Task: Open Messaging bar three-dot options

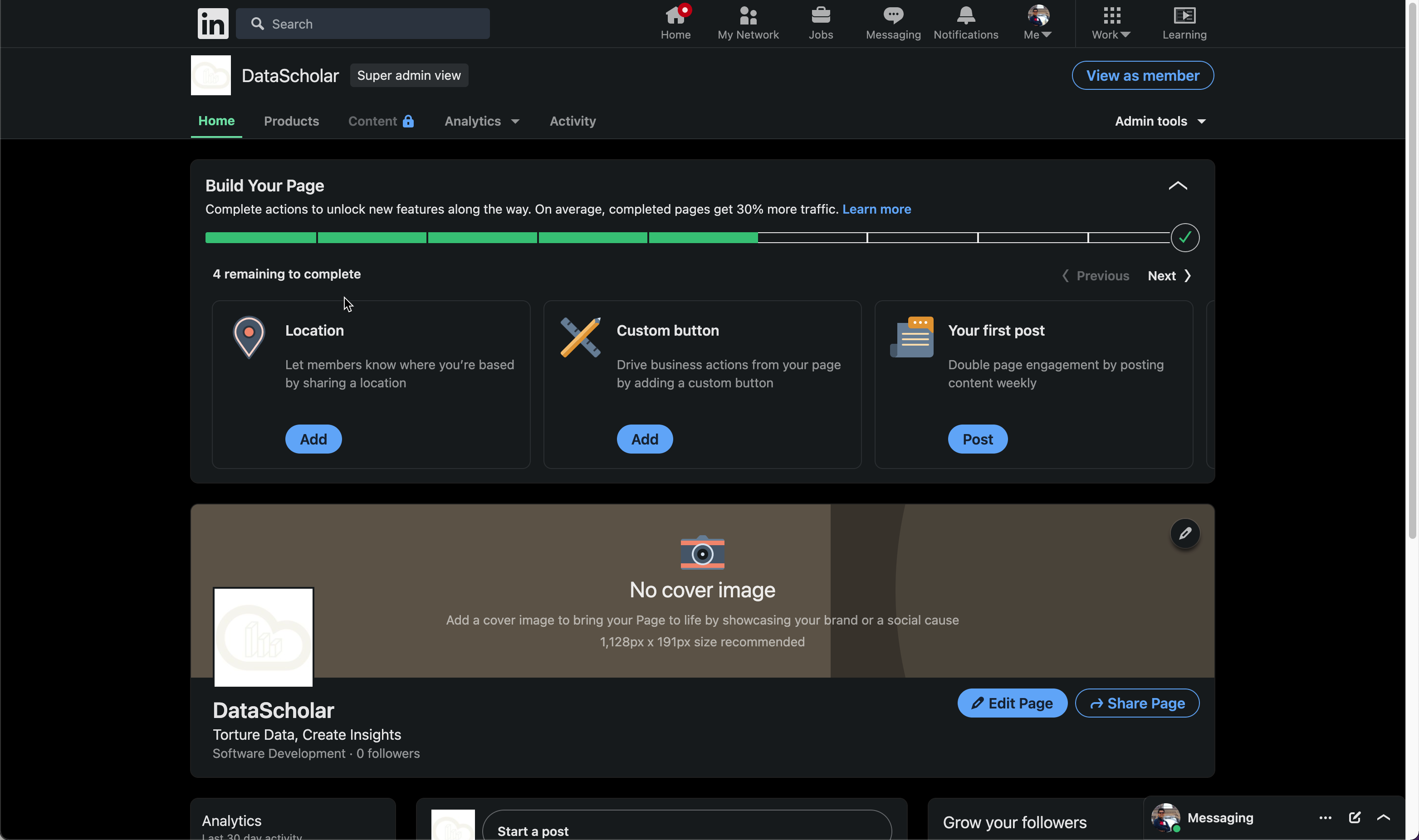Action: [1325, 817]
